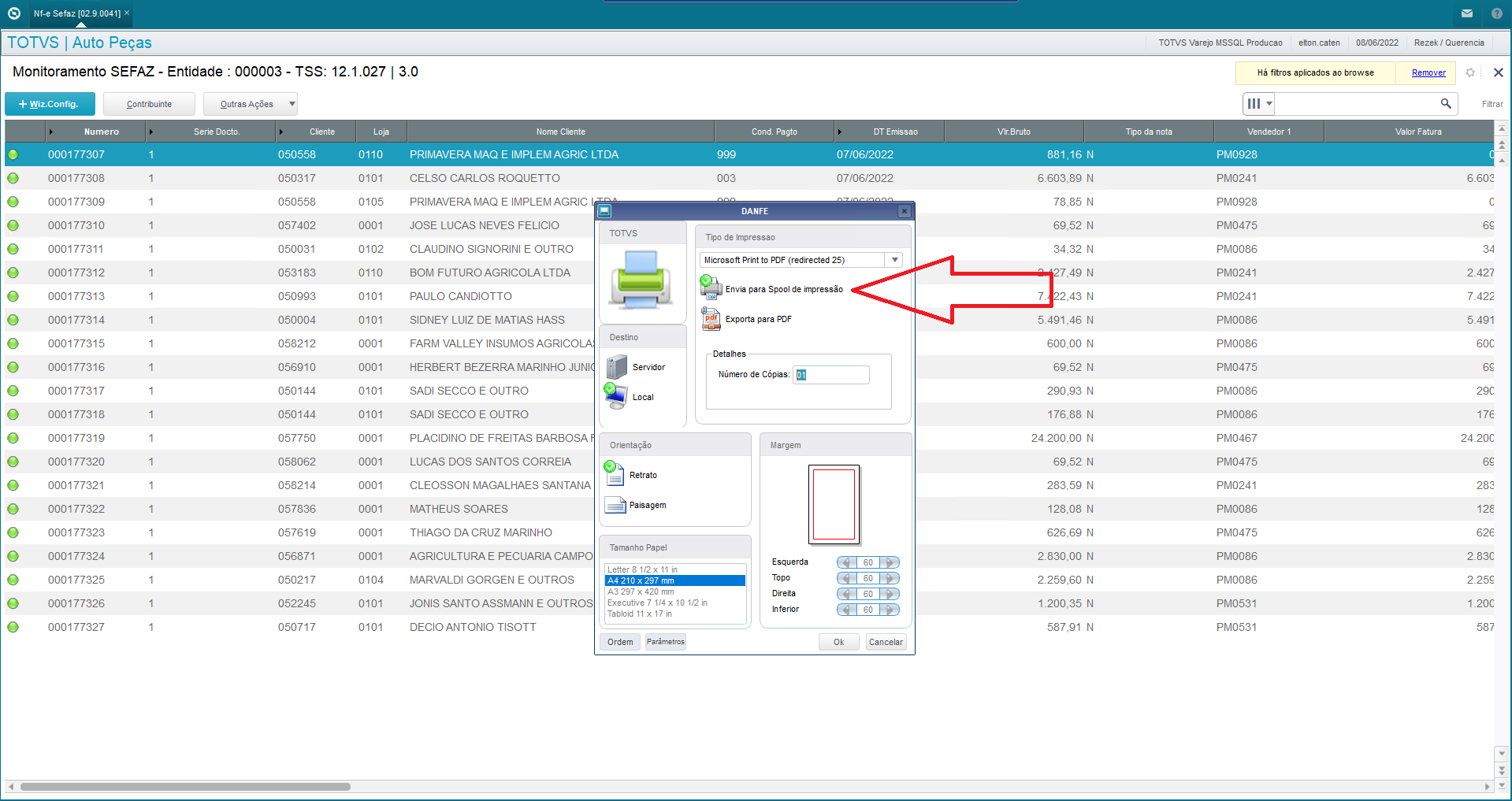Select row 000177310 JOSE LUCAS NEVES FELICIO
The height and width of the screenshot is (801, 1512).
749,225
